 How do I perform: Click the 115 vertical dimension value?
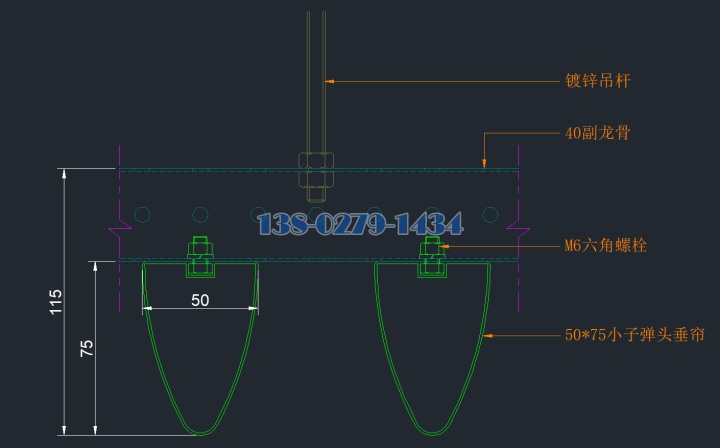[x=56, y=302]
